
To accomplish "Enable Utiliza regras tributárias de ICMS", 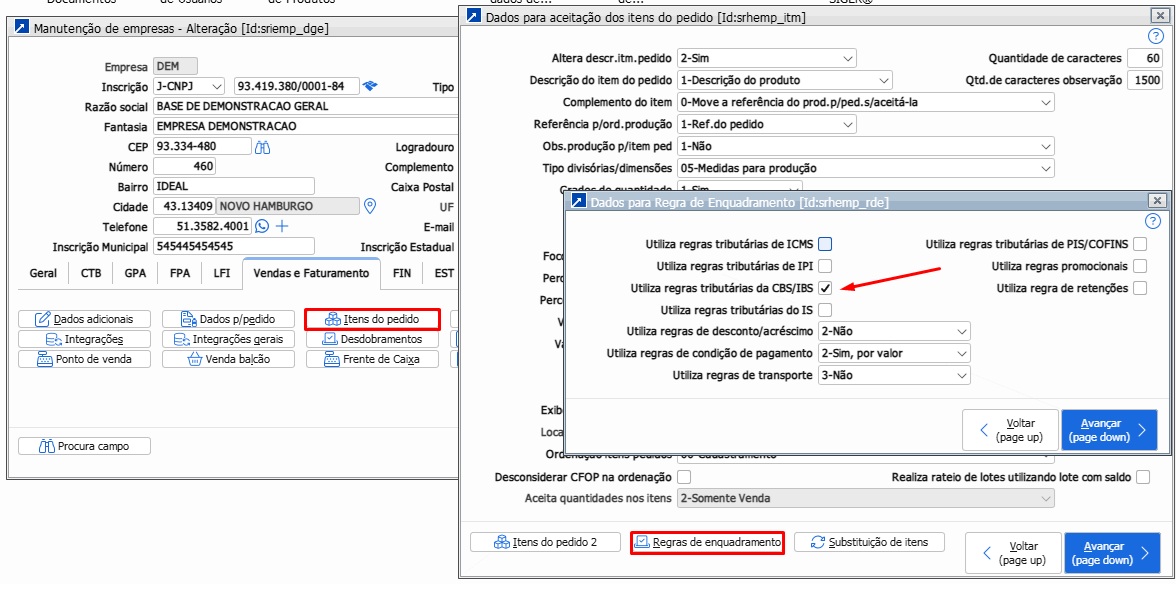I will (x=826, y=244).
